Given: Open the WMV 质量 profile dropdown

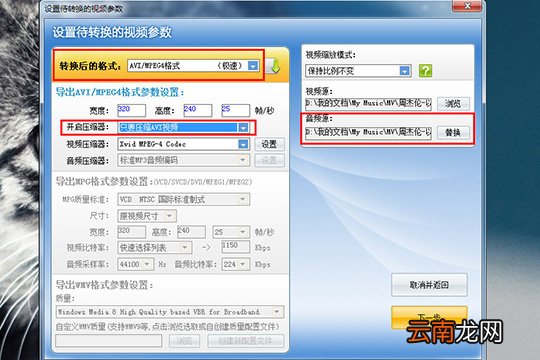Looking at the screenshot, I should tap(170, 312).
